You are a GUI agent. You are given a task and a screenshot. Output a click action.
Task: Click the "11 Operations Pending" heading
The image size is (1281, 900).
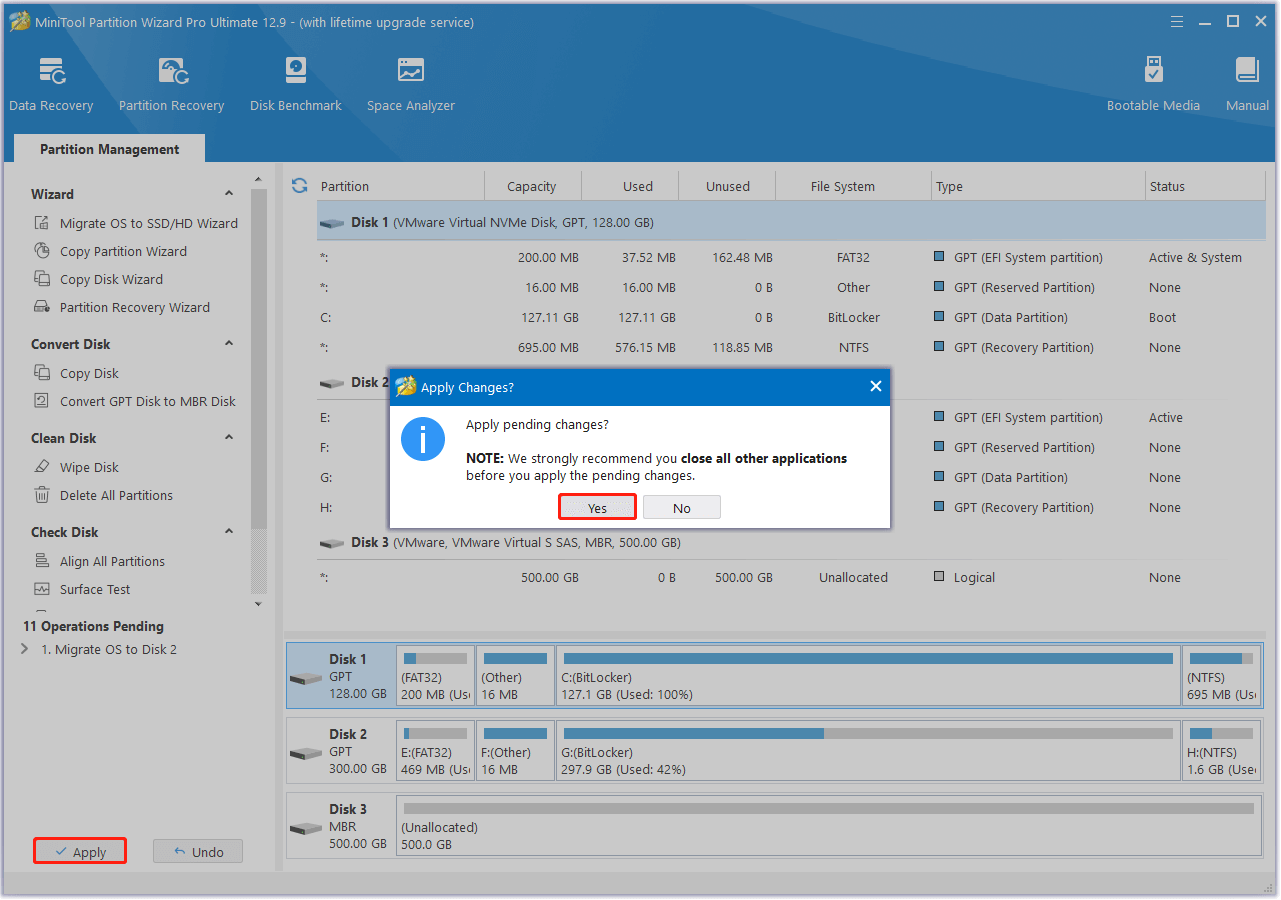click(93, 626)
